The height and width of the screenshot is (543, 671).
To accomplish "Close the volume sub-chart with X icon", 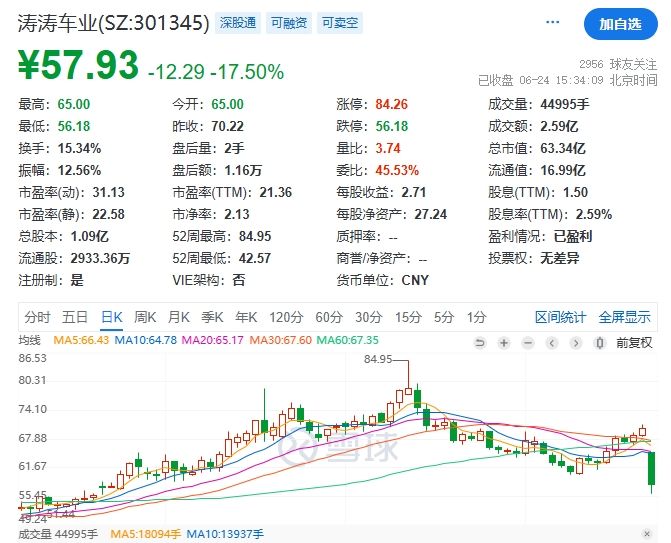I will (647, 534).
